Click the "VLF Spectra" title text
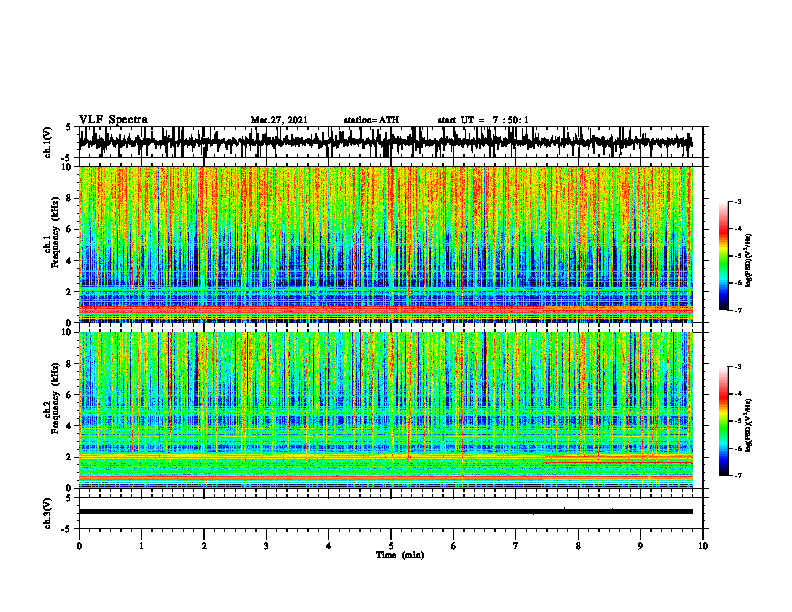 click(x=113, y=120)
